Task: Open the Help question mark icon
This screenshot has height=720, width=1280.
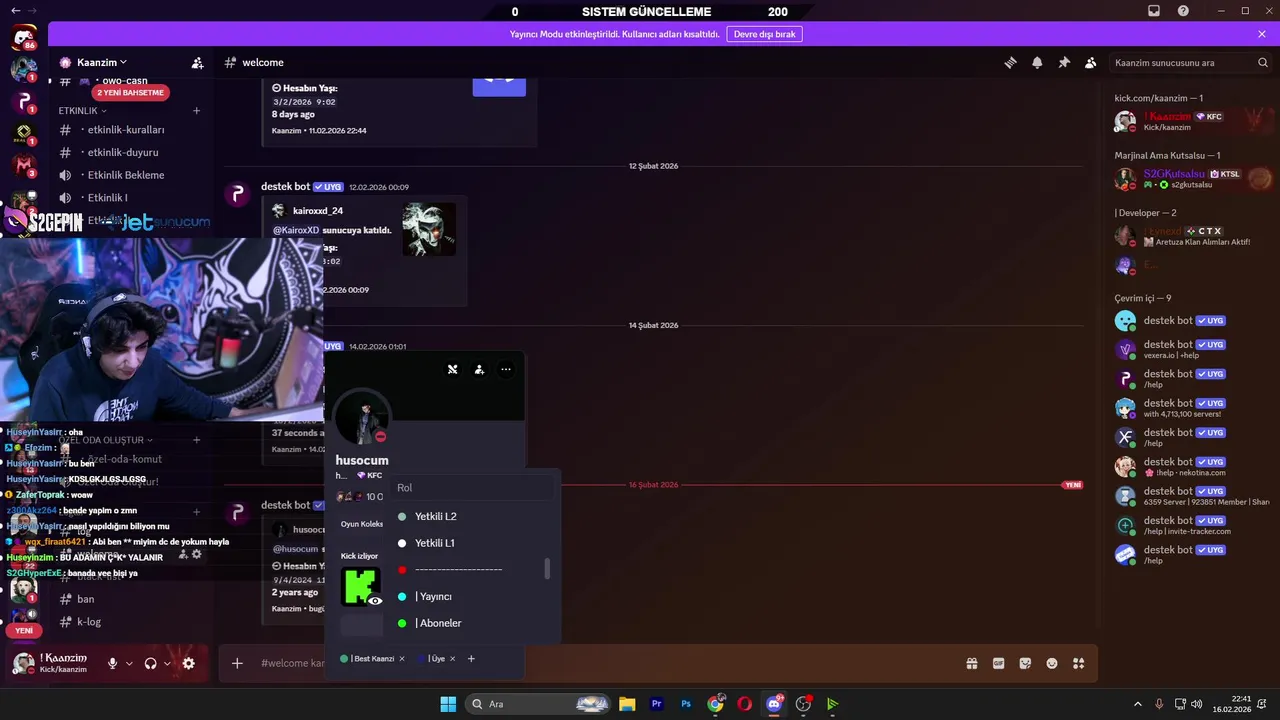Action: 1183,11
